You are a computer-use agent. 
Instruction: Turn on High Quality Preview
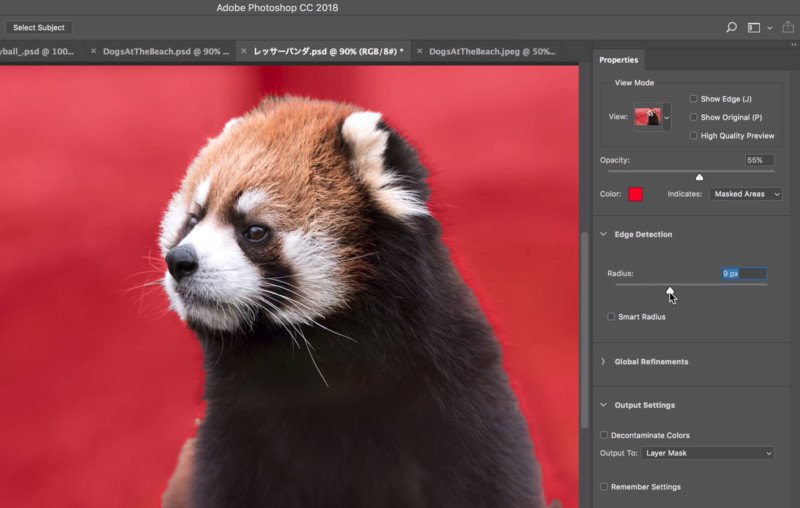coord(693,135)
